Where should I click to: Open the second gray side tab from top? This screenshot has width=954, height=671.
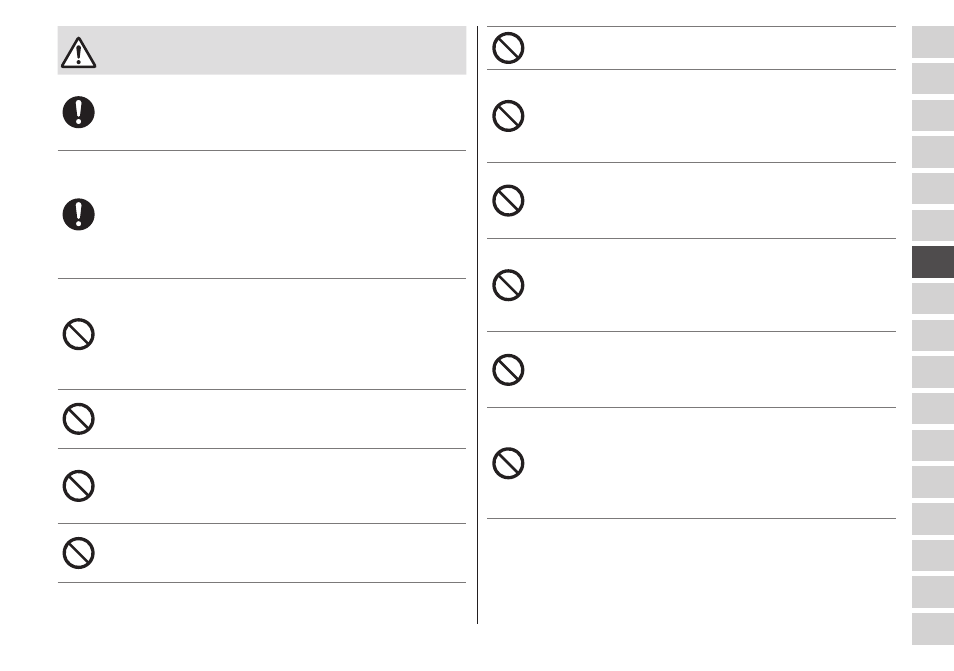point(933,78)
